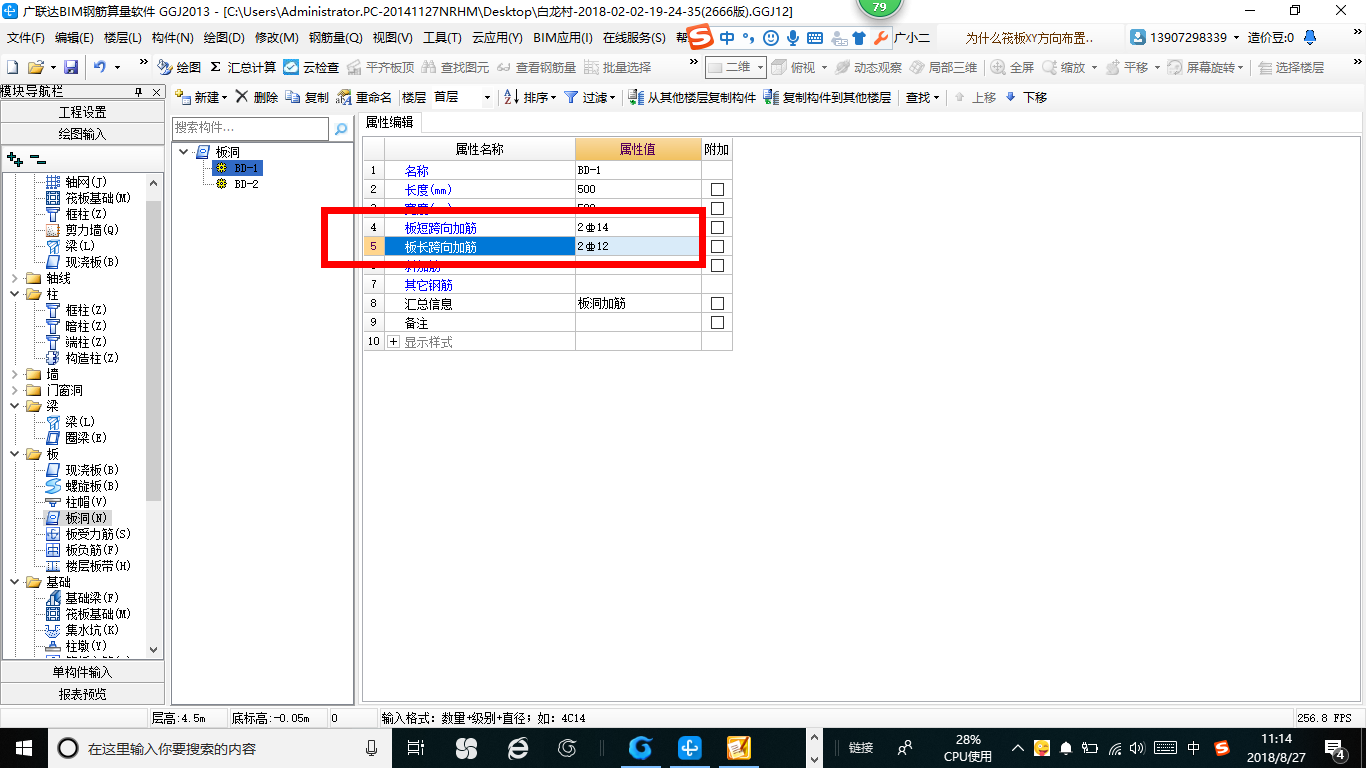Image resolution: width=1366 pixels, height=768 pixels.
Task: Click navigator tree vertical scrollbar
Action: 154,350
